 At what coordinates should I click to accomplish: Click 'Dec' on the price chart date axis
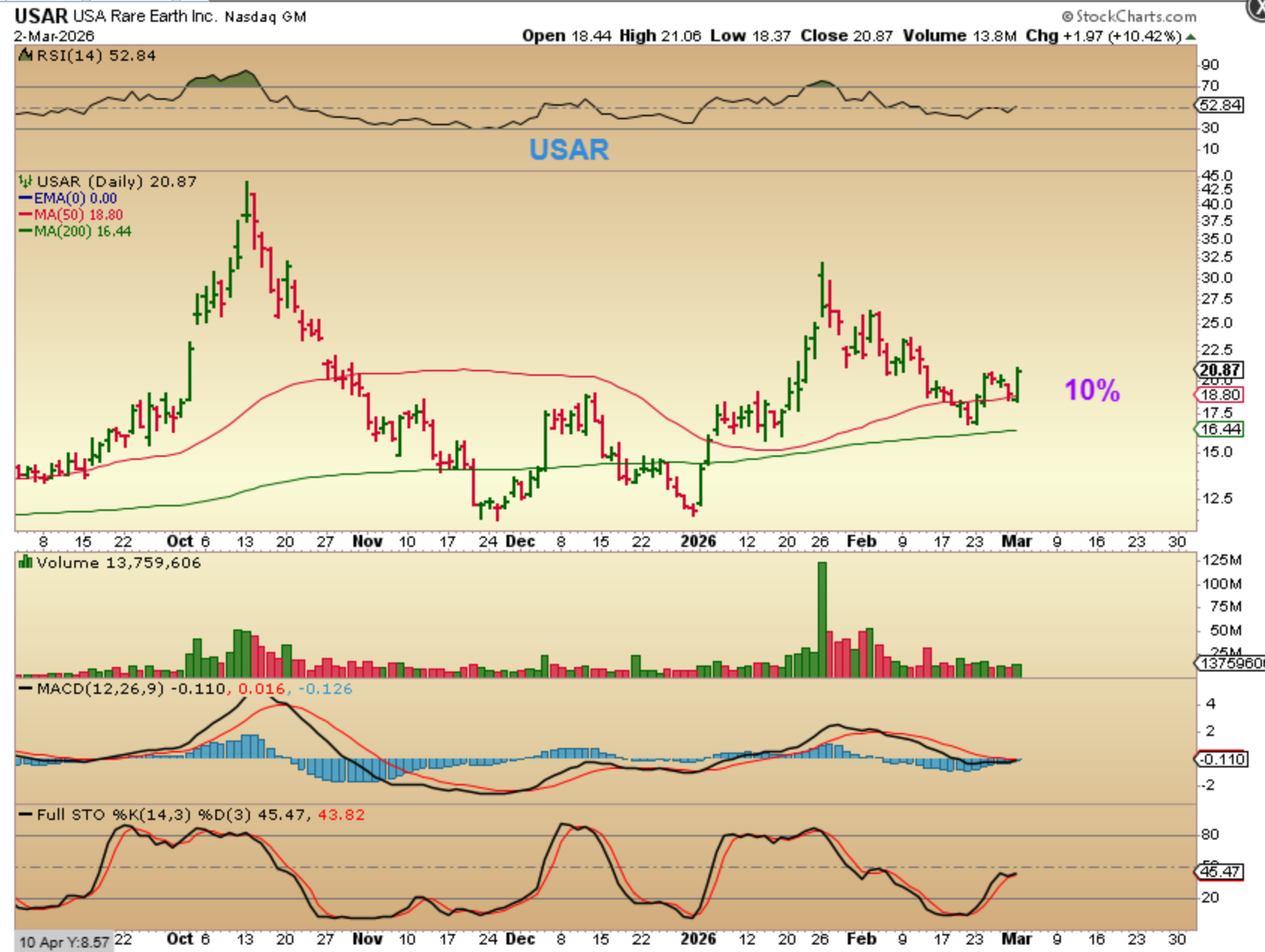[x=520, y=542]
